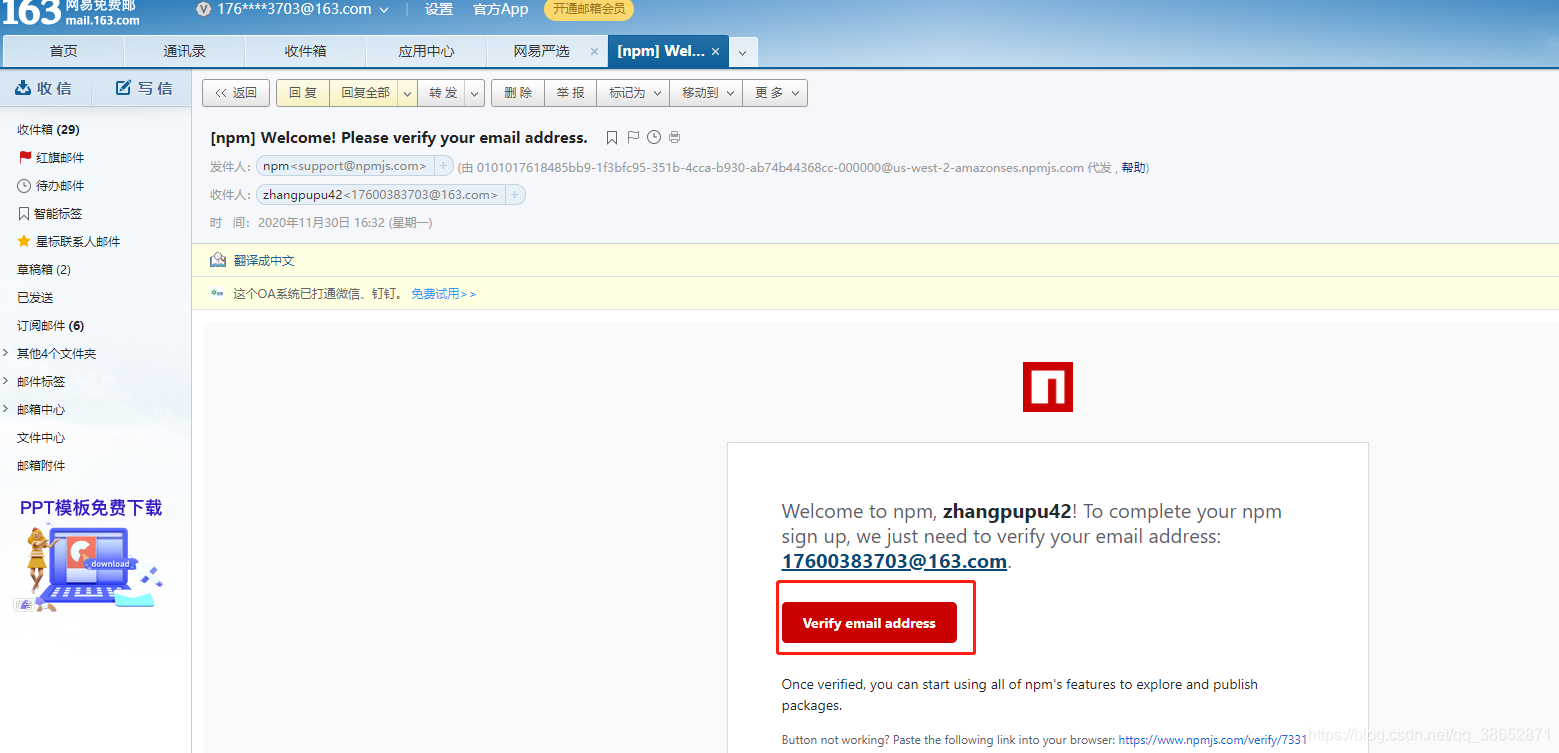Image resolution: width=1559 pixels, height=753 pixels.
Task: Open the more (更多) dropdown
Action: click(775, 93)
